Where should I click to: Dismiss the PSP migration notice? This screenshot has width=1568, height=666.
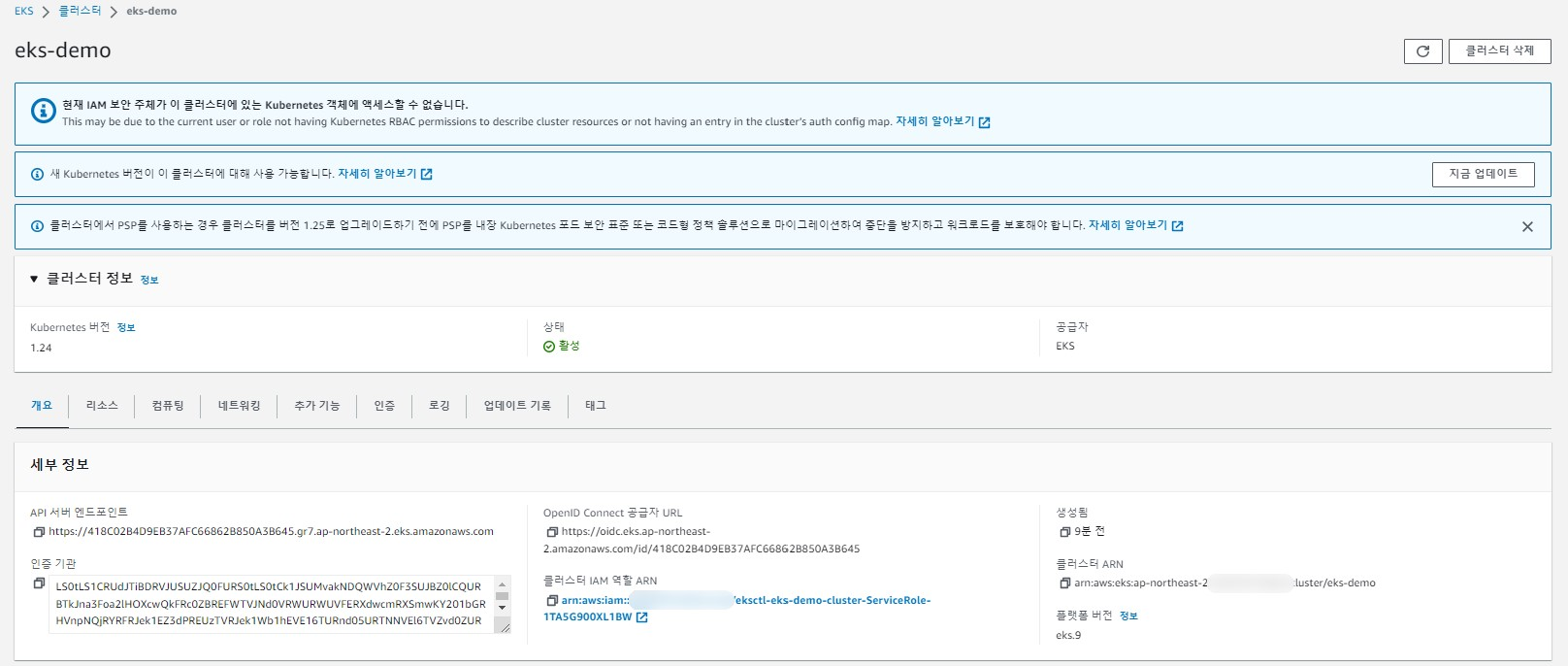pos(1527,226)
